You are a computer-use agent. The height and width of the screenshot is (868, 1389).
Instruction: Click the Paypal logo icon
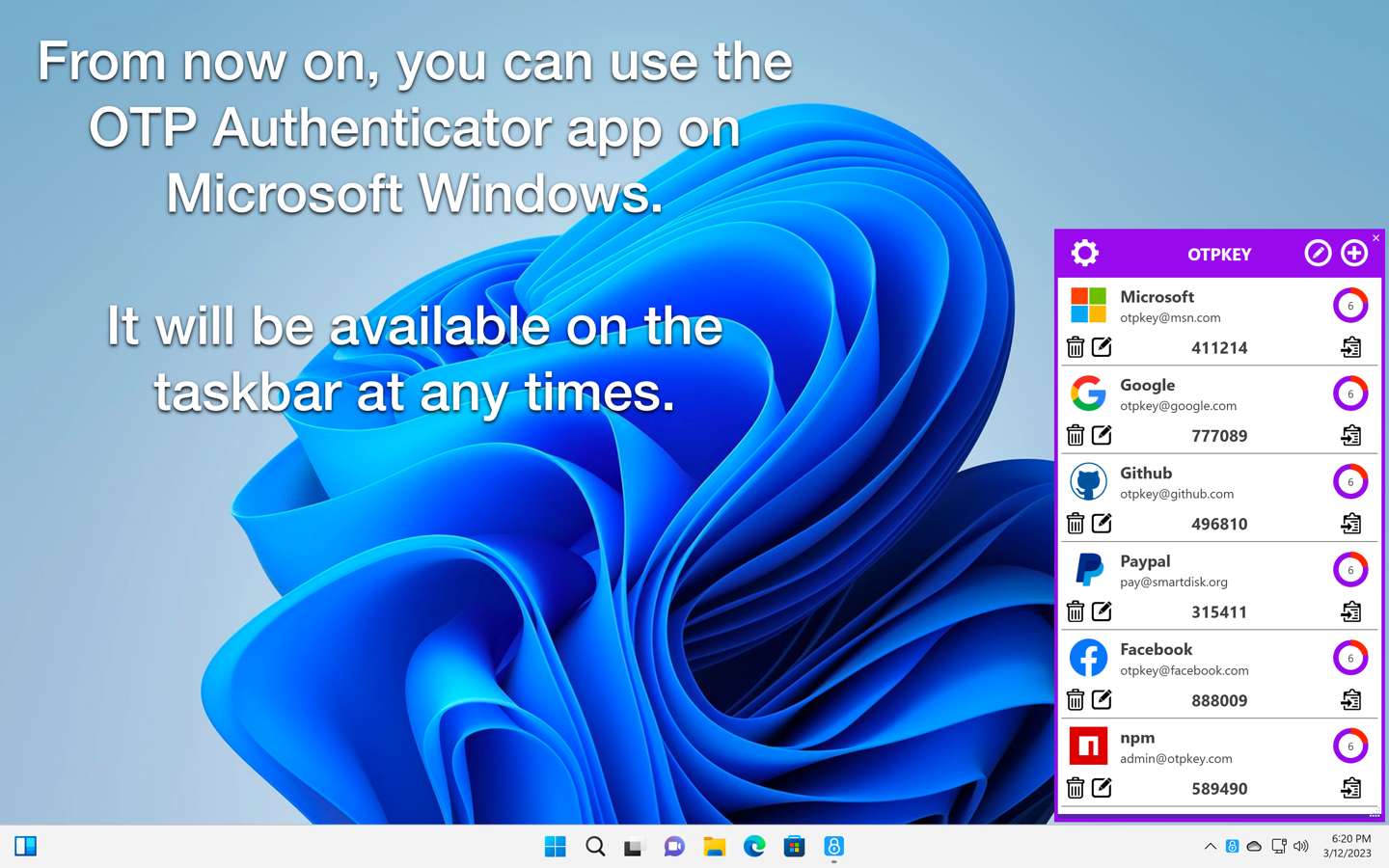coord(1088,570)
